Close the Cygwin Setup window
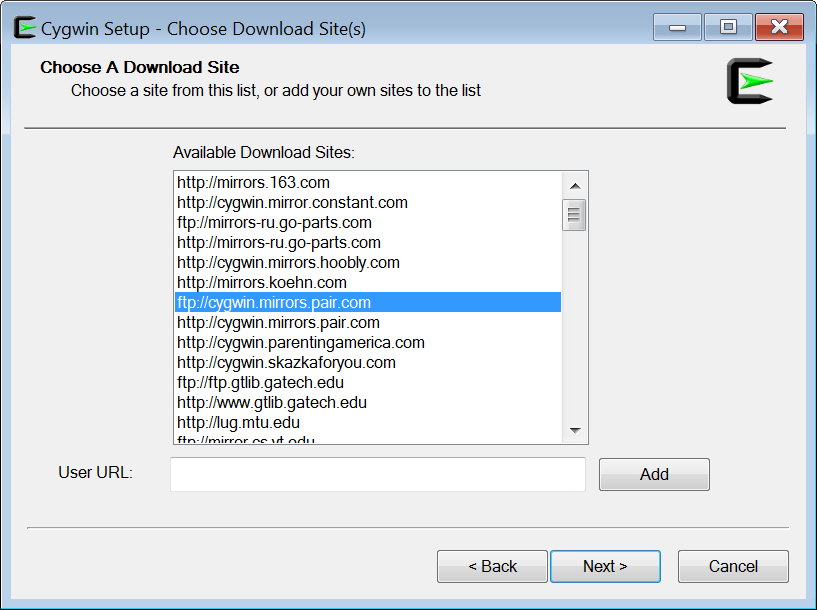This screenshot has width=817, height=610. (x=779, y=27)
